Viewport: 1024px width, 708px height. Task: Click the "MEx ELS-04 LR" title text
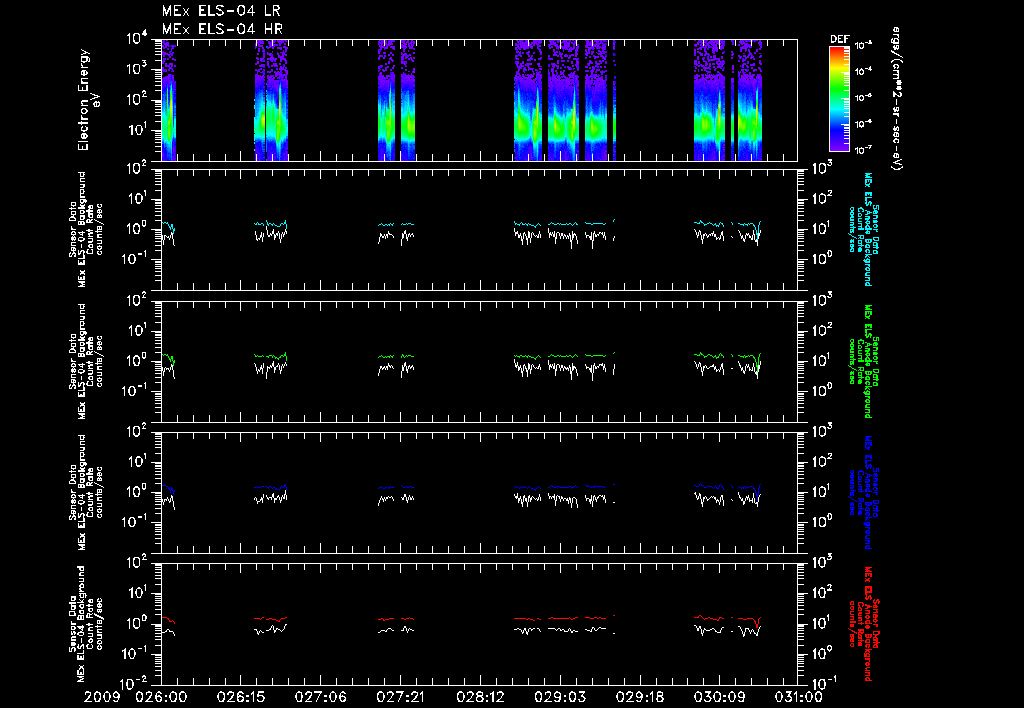pyautogui.click(x=221, y=11)
